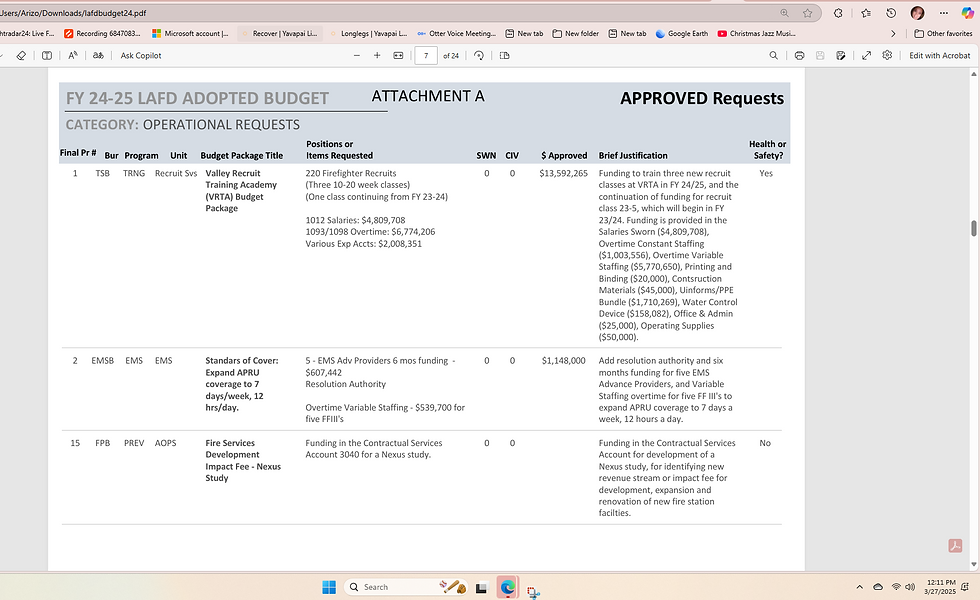
Task: Enter full screen view of the PDF
Action: [866, 56]
